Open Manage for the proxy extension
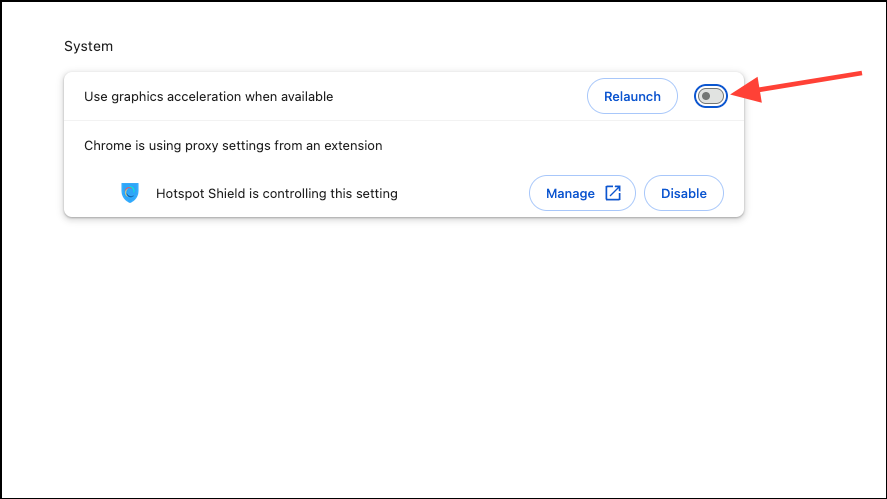The height and width of the screenshot is (499, 887). coord(582,193)
